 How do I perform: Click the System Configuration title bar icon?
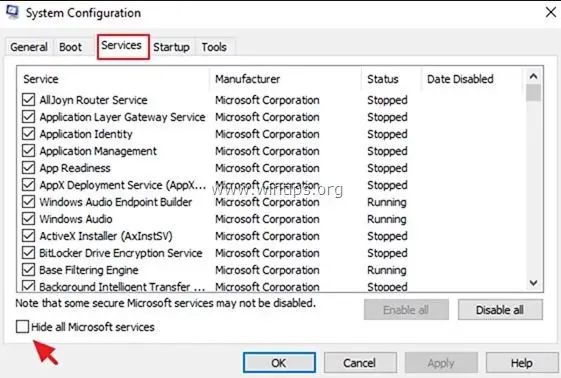(12, 11)
